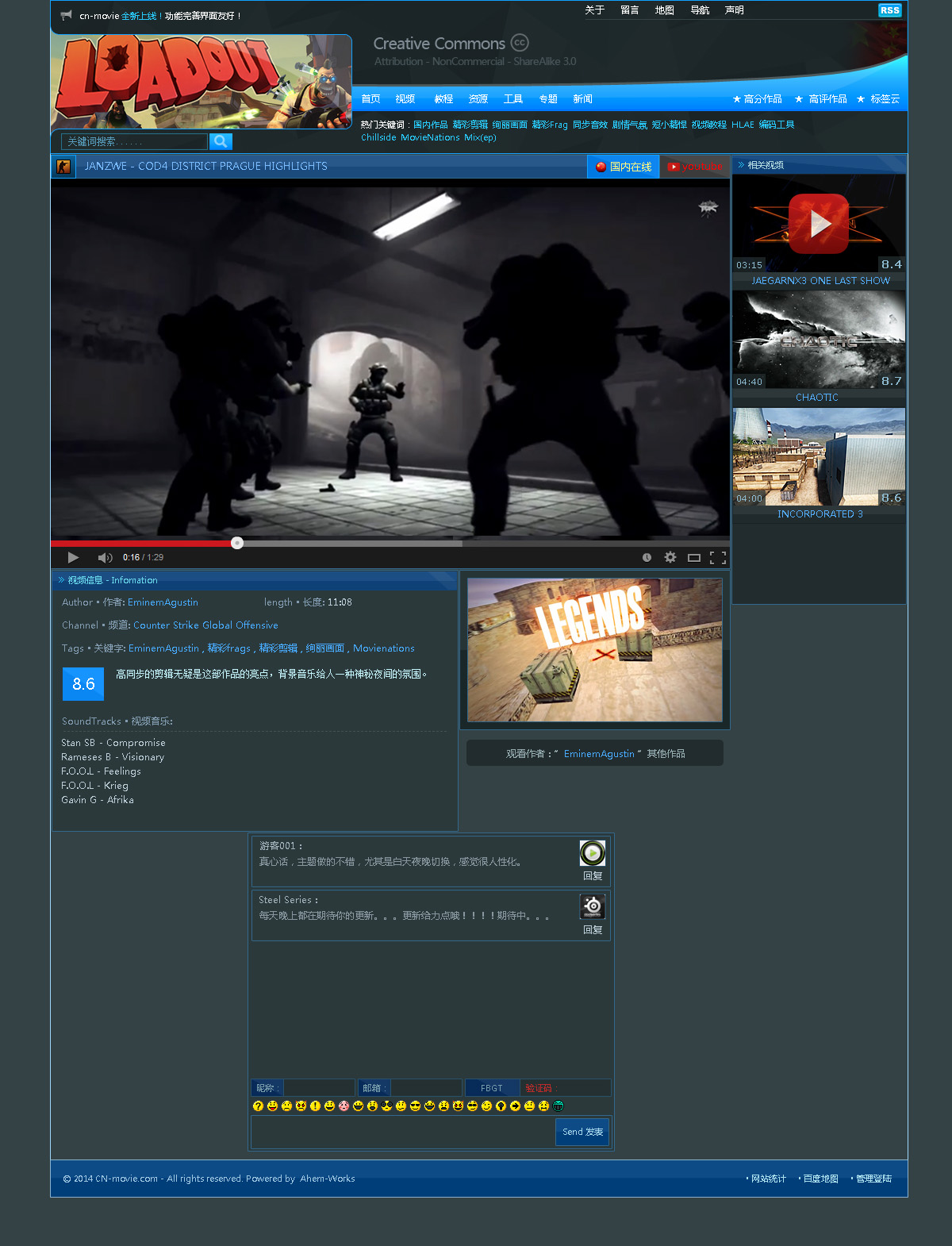Click the 管理登陆 footer link
The image size is (952, 1246).
click(873, 1179)
